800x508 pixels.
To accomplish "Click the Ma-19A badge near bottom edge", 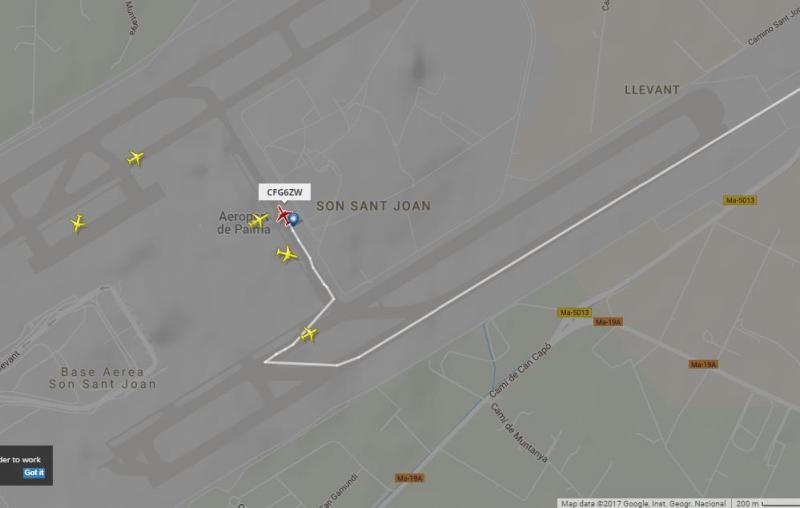I will [410, 478].
